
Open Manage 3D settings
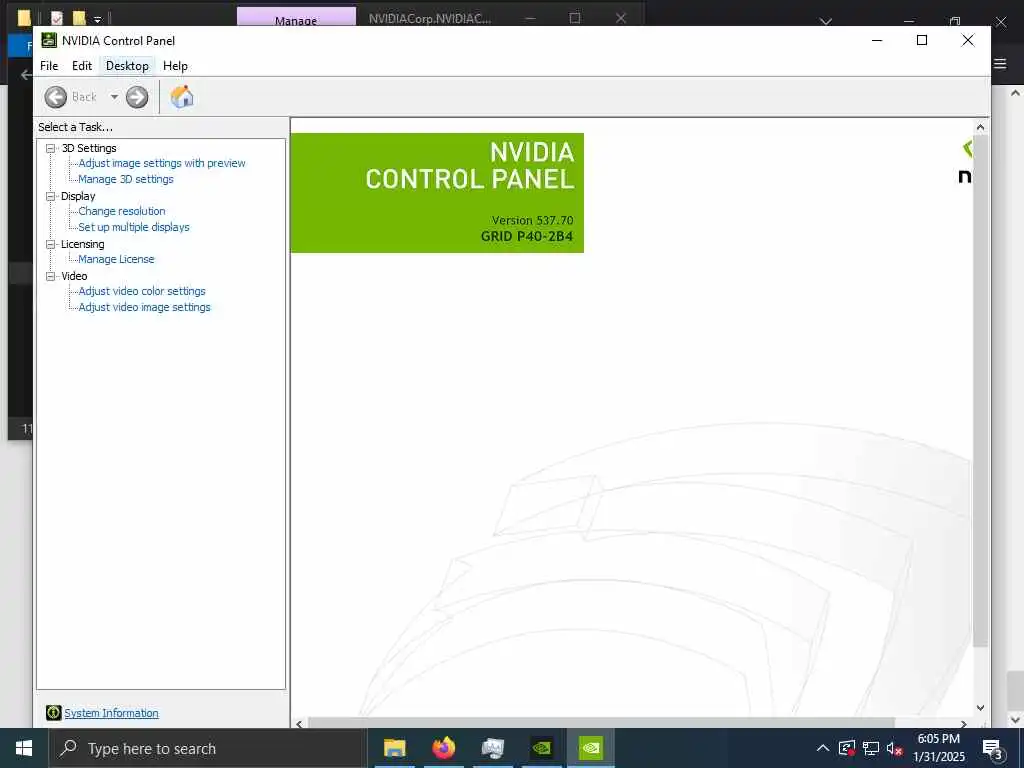click(126, 179)
